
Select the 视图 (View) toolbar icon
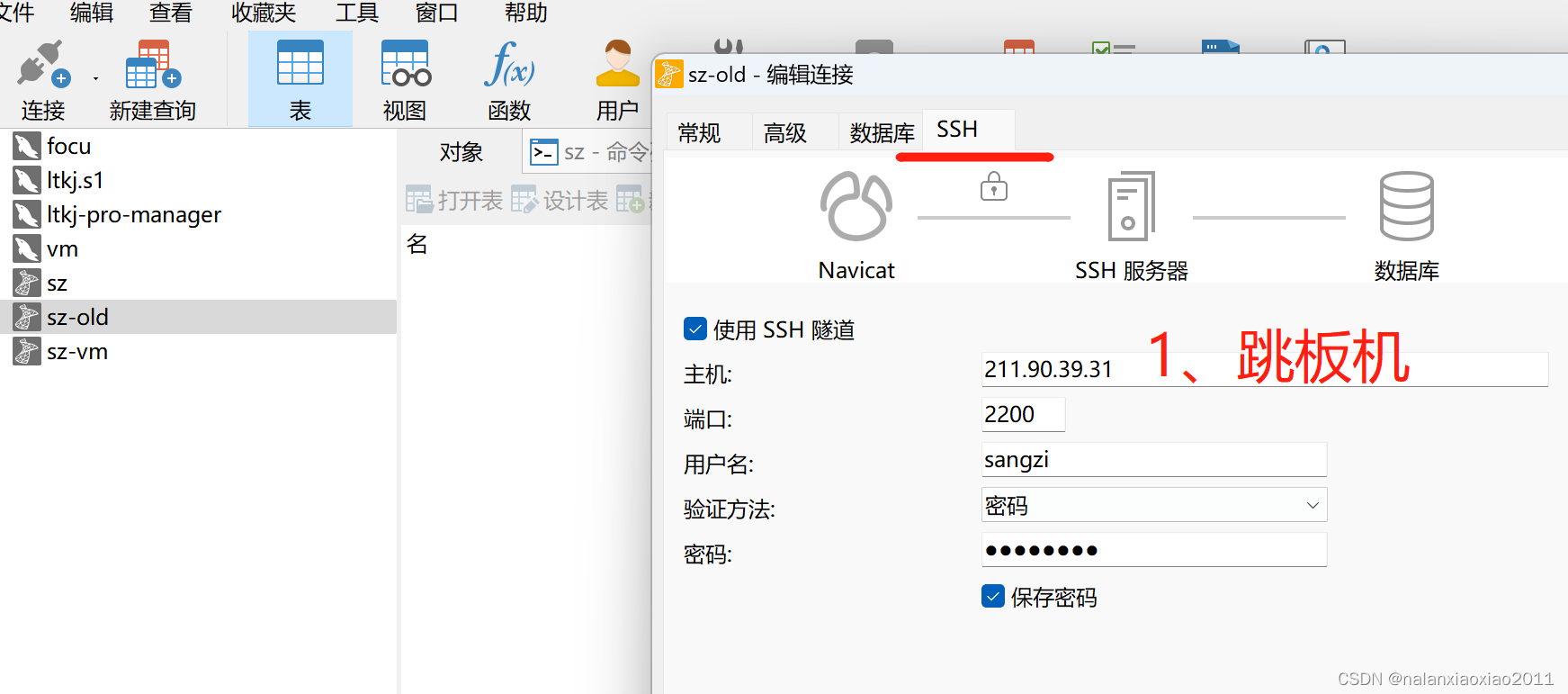406,63
